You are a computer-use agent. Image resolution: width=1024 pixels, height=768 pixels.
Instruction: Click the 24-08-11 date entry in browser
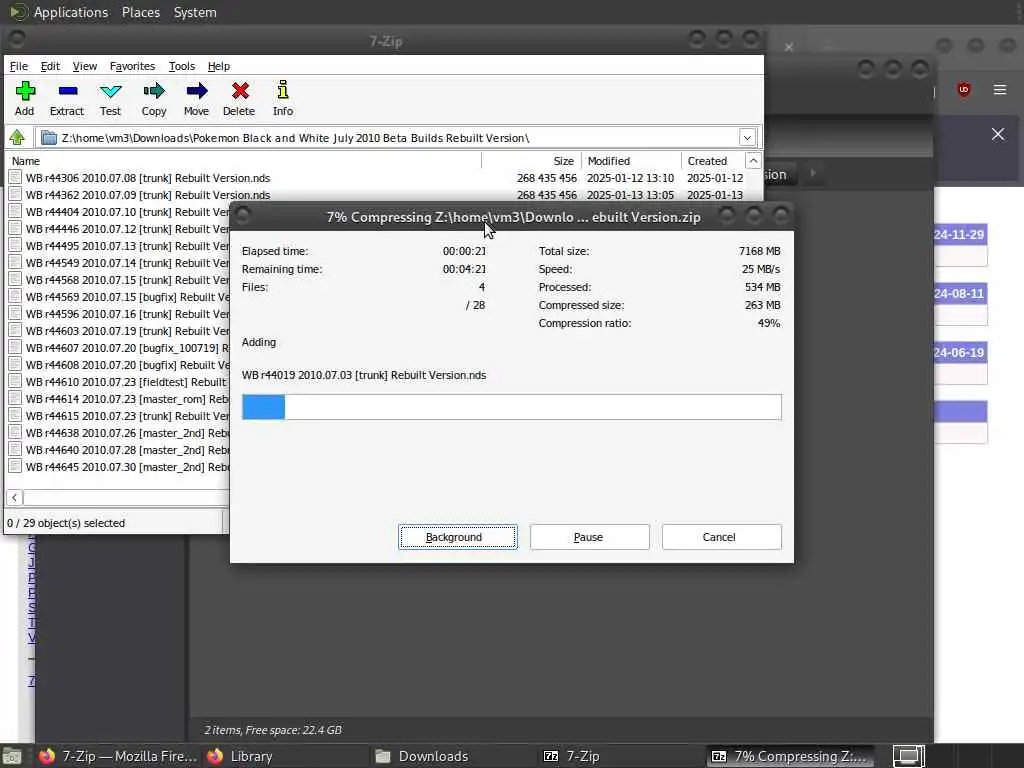[x=959, y=293]
